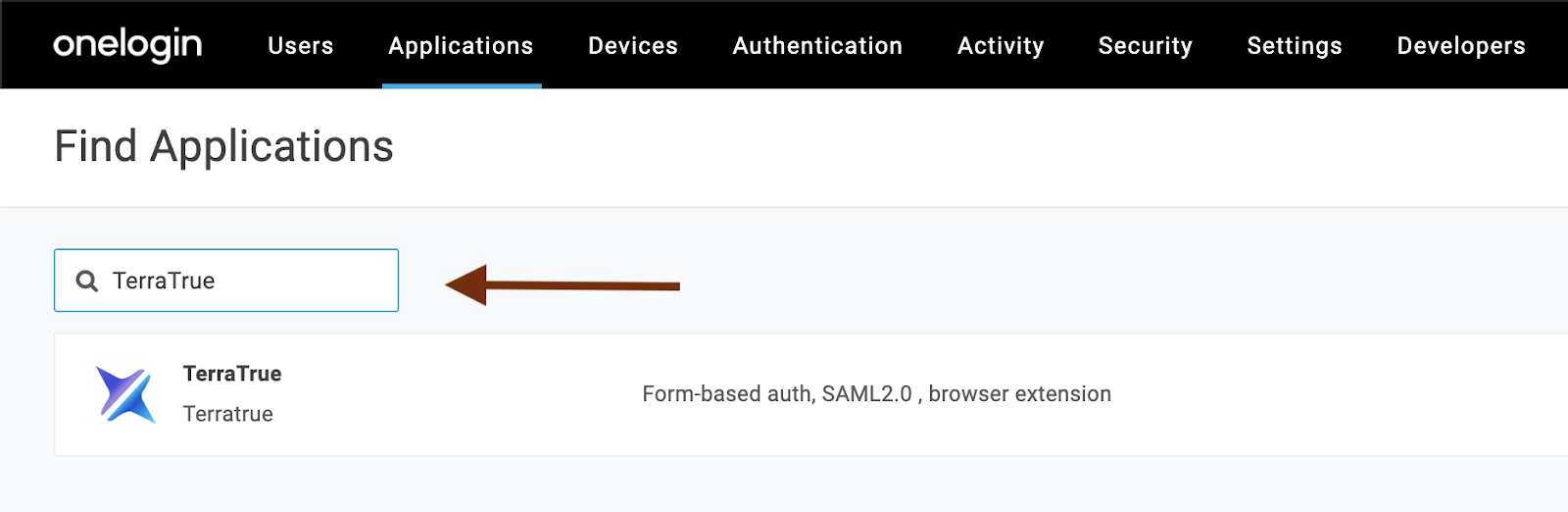Click Form-based auth, SAML2.0 description text
The image size is (1568, 512).
(x=876, y=394)
